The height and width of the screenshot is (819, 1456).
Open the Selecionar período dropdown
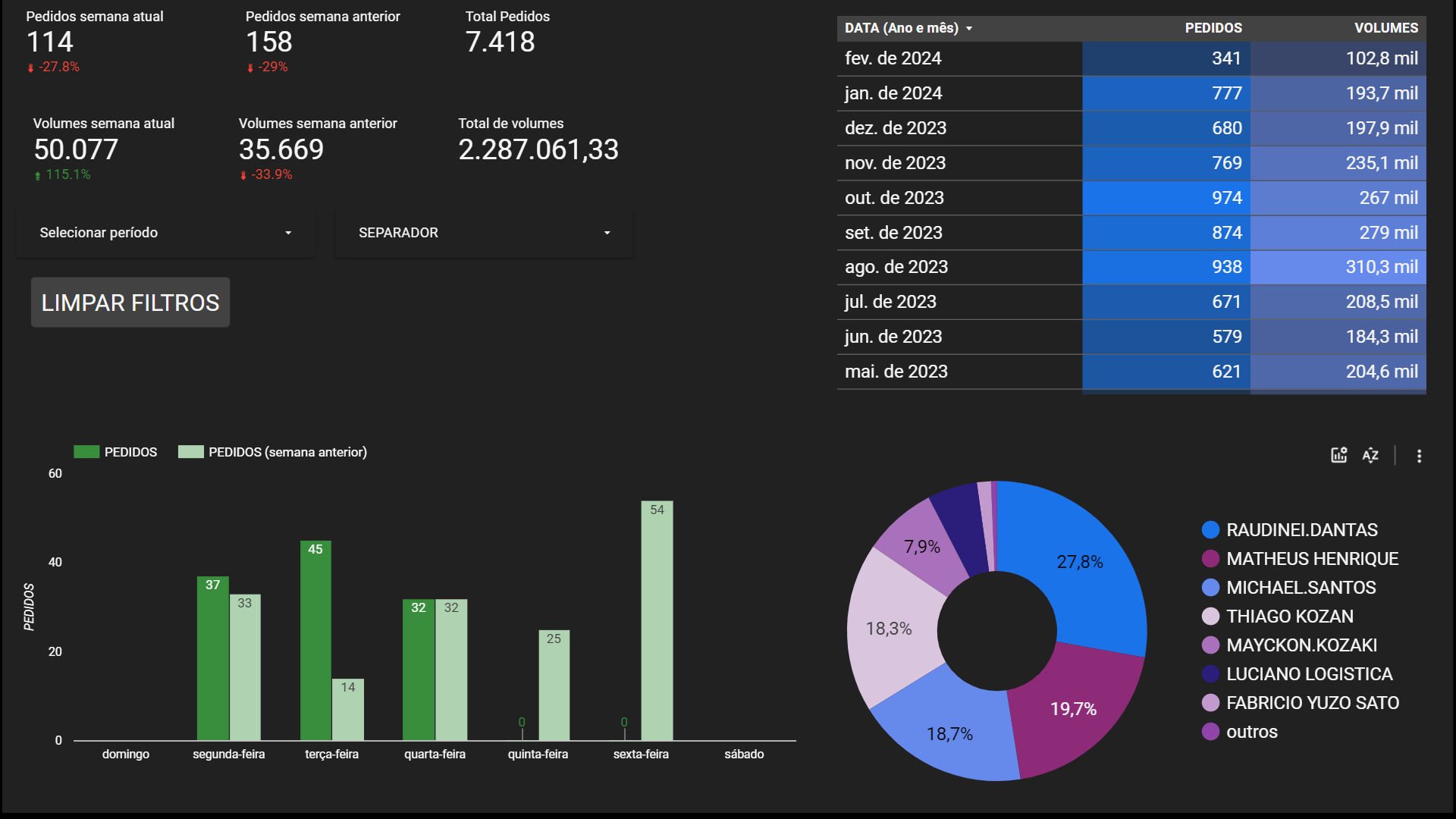tap(165, 233)
